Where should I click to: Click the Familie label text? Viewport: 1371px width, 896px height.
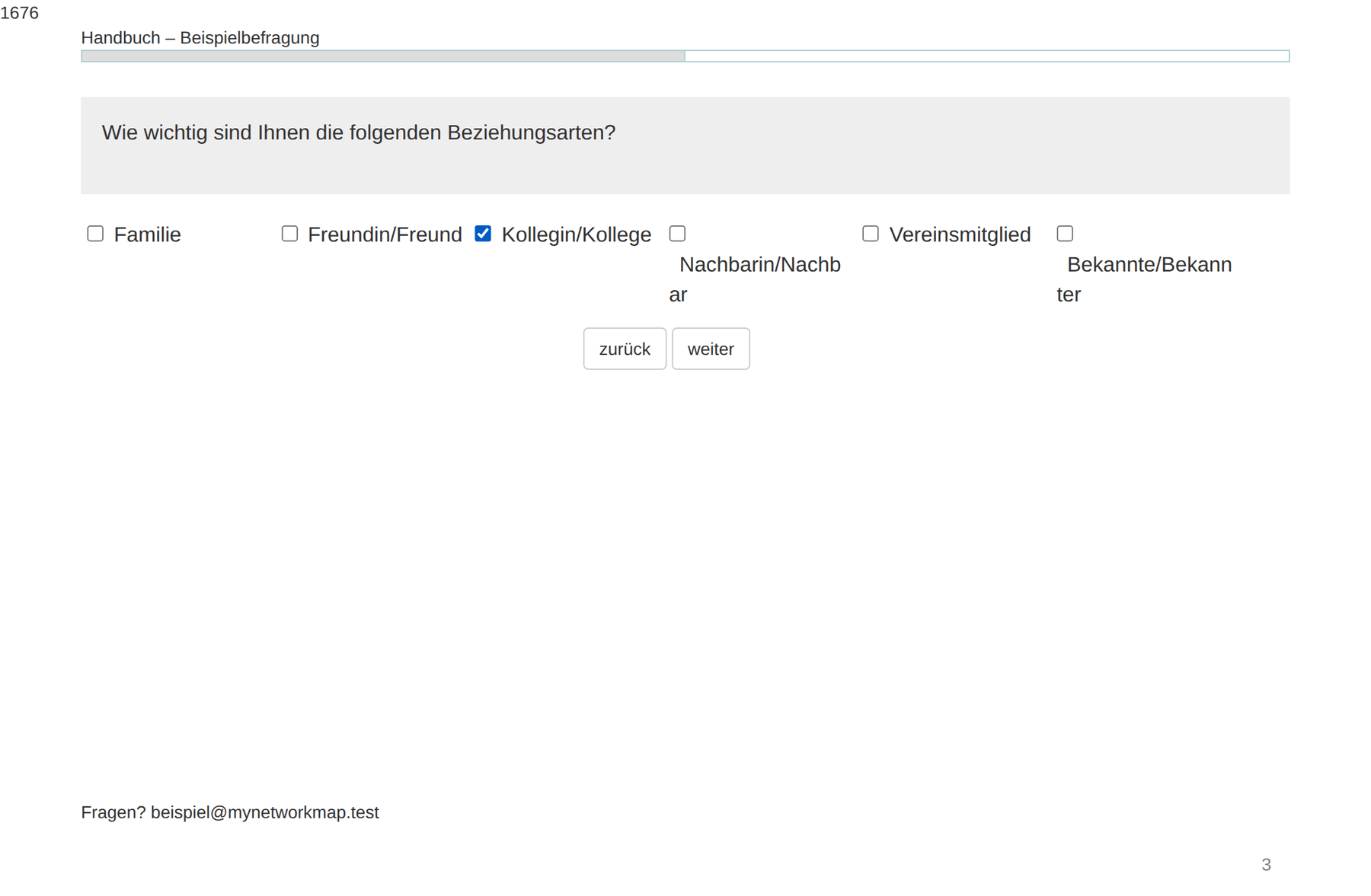148,234
